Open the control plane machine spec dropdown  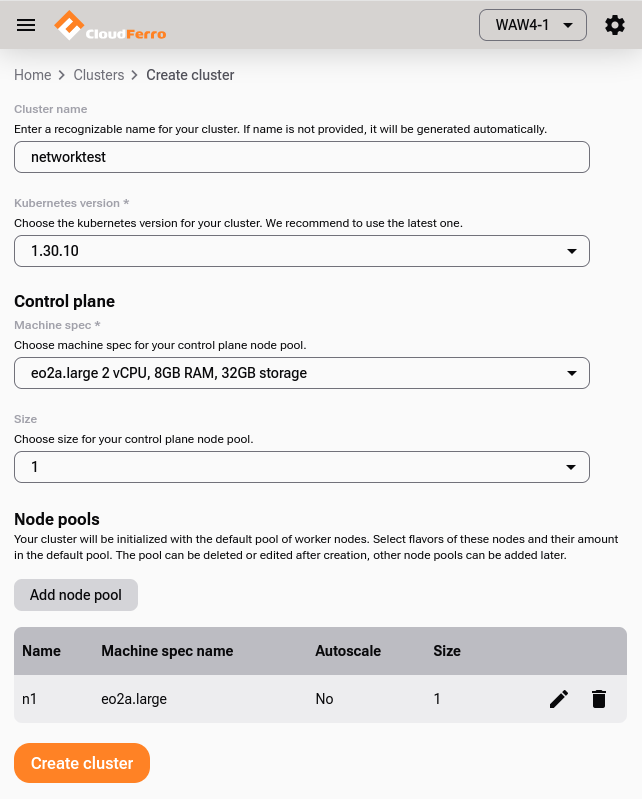[302, 373]
